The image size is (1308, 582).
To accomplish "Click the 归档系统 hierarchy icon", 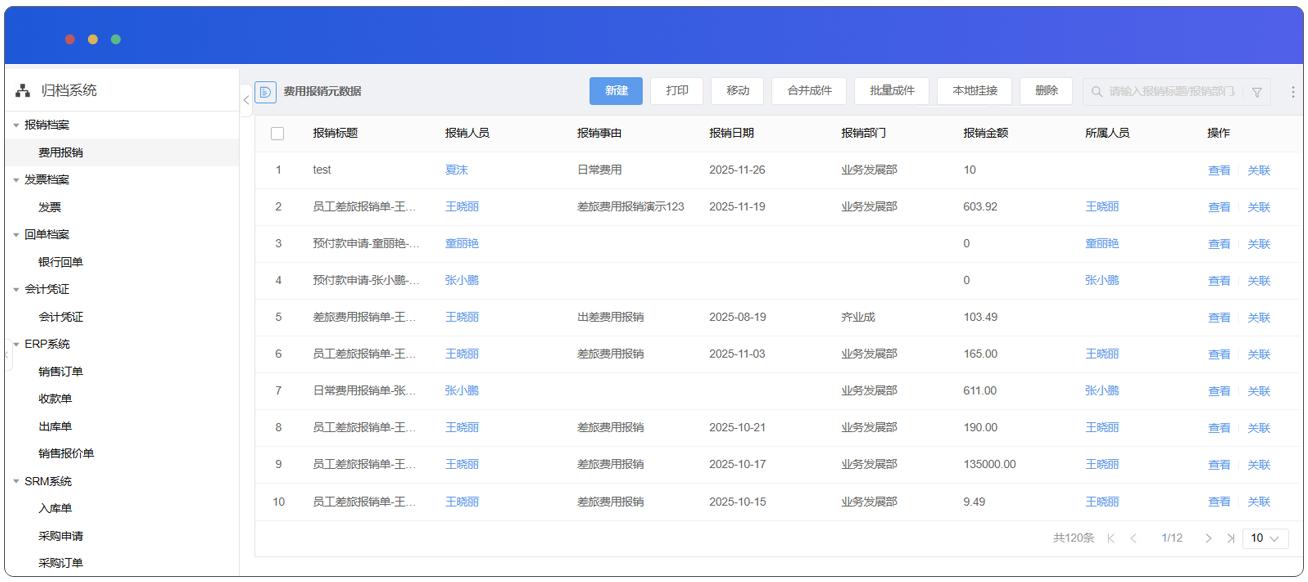I will click(x=23, y=91).
